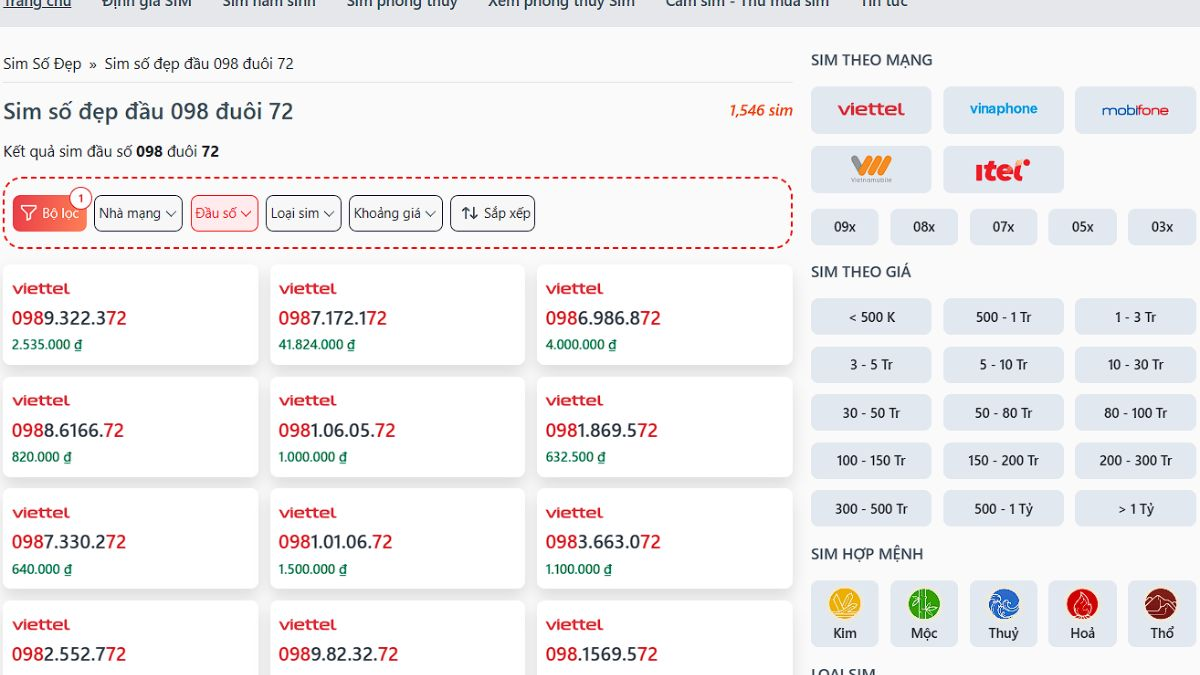Open SIM number 0989.82.32.72
The width and height of the screenshot is (1200, 675).
point(397,638)
